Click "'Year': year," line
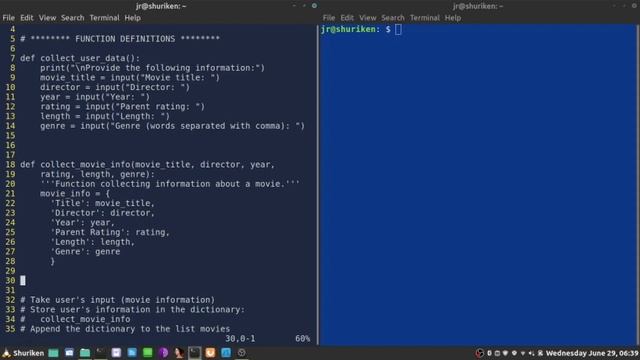This screenshot has width=640, height=360. (x=82, y=223)
